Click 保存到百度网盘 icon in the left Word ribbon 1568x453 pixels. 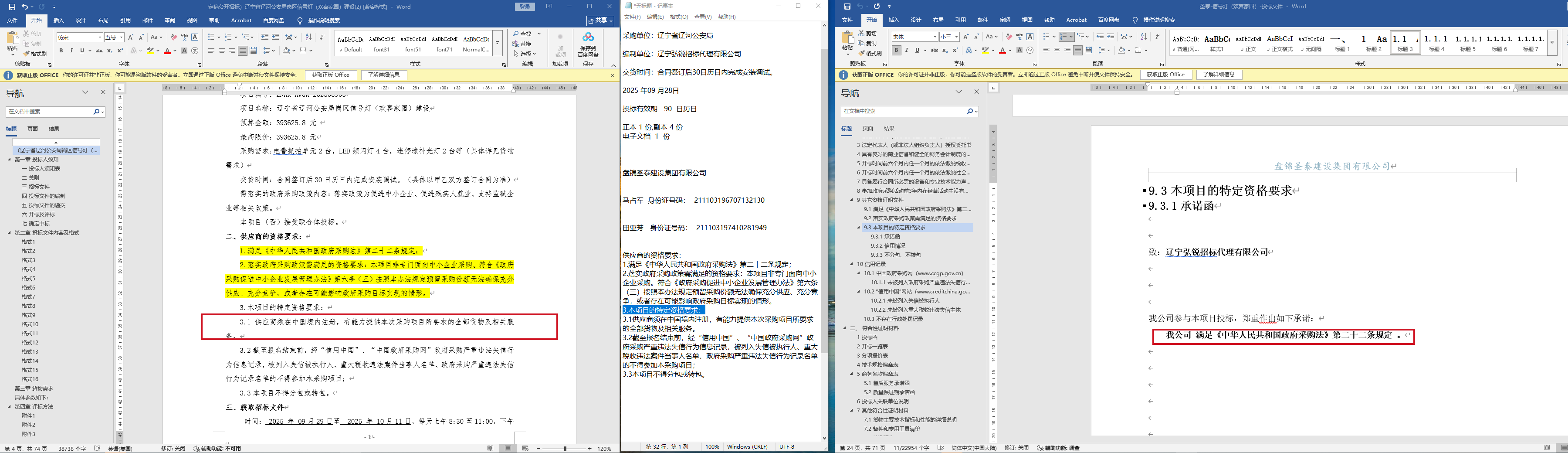[x=588, y=44]
